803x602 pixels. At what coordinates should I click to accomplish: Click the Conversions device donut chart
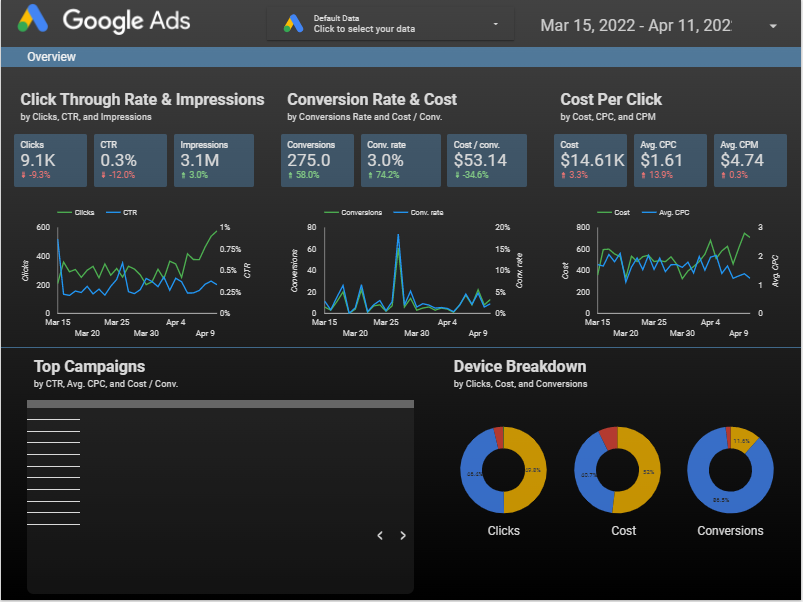point(730,470)
